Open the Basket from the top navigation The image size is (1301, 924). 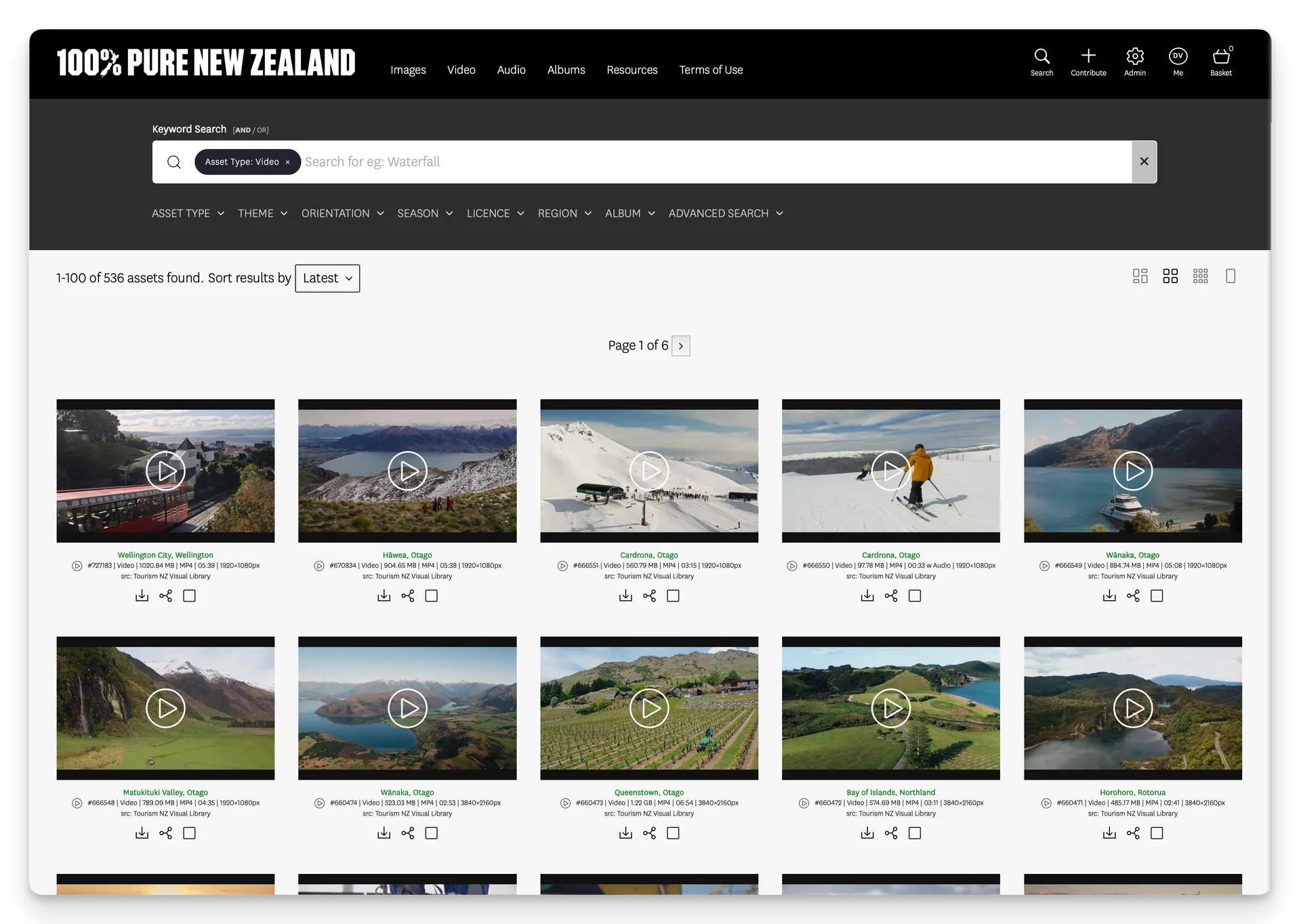click(1220, 61)
